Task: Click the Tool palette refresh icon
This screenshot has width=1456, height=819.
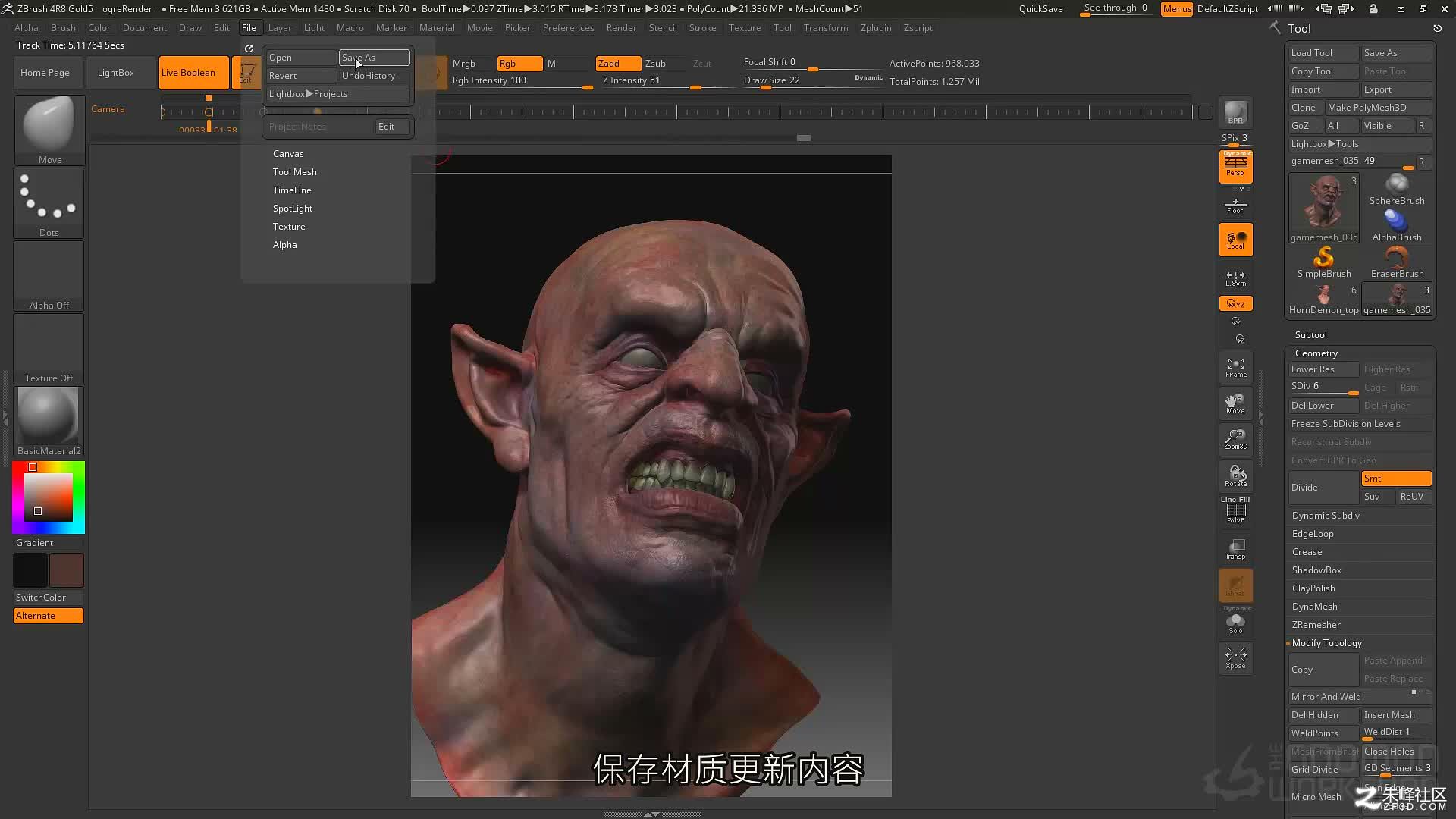Action: click(1437, 28)
